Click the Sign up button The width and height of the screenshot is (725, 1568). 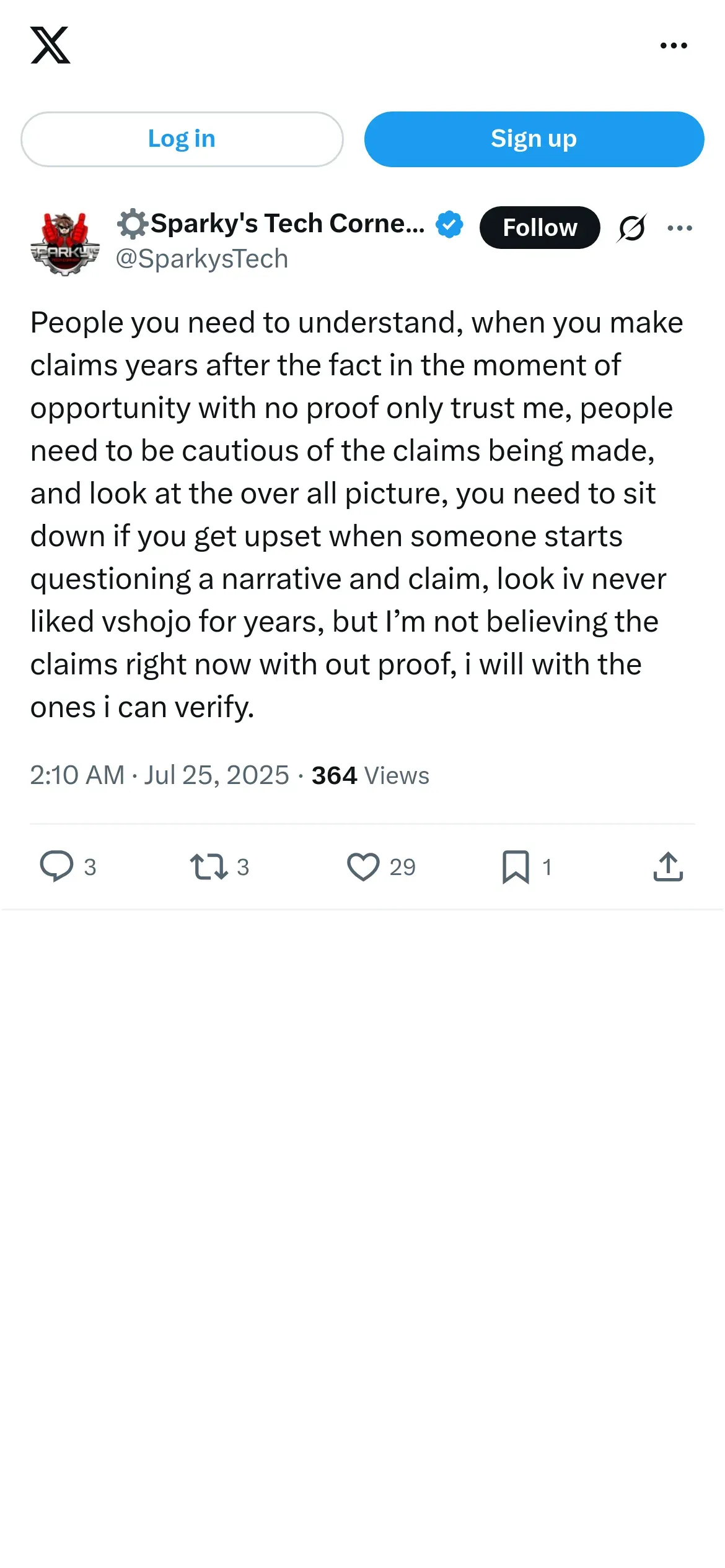pyautogui.click(x=534, y=139)
